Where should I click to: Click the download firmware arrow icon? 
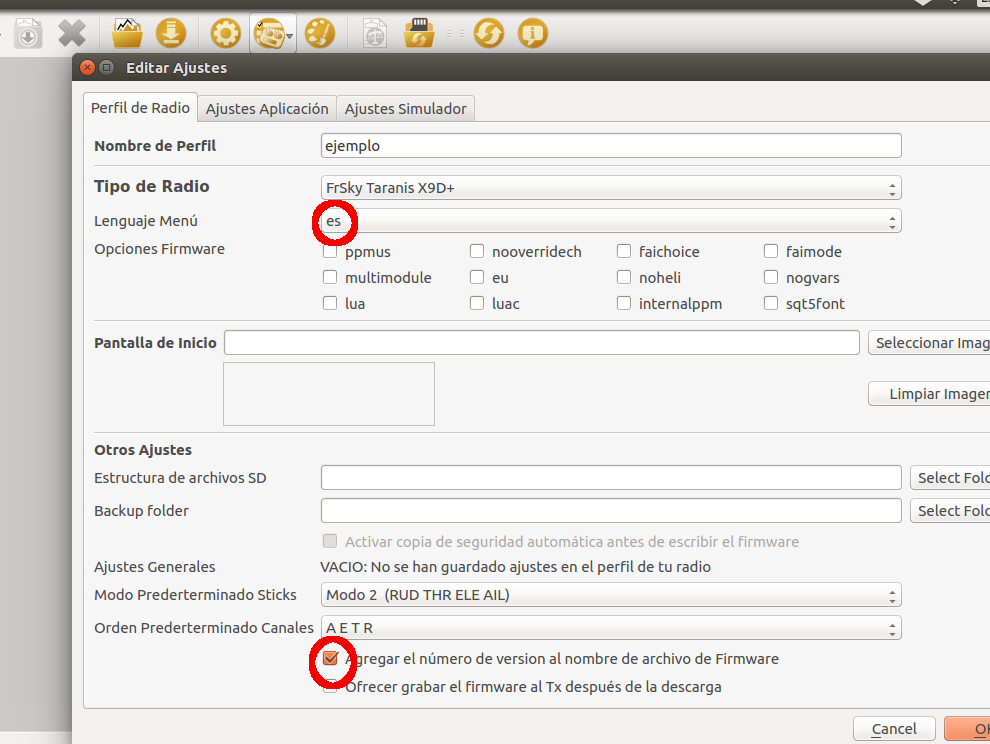[x=171, y=33]
